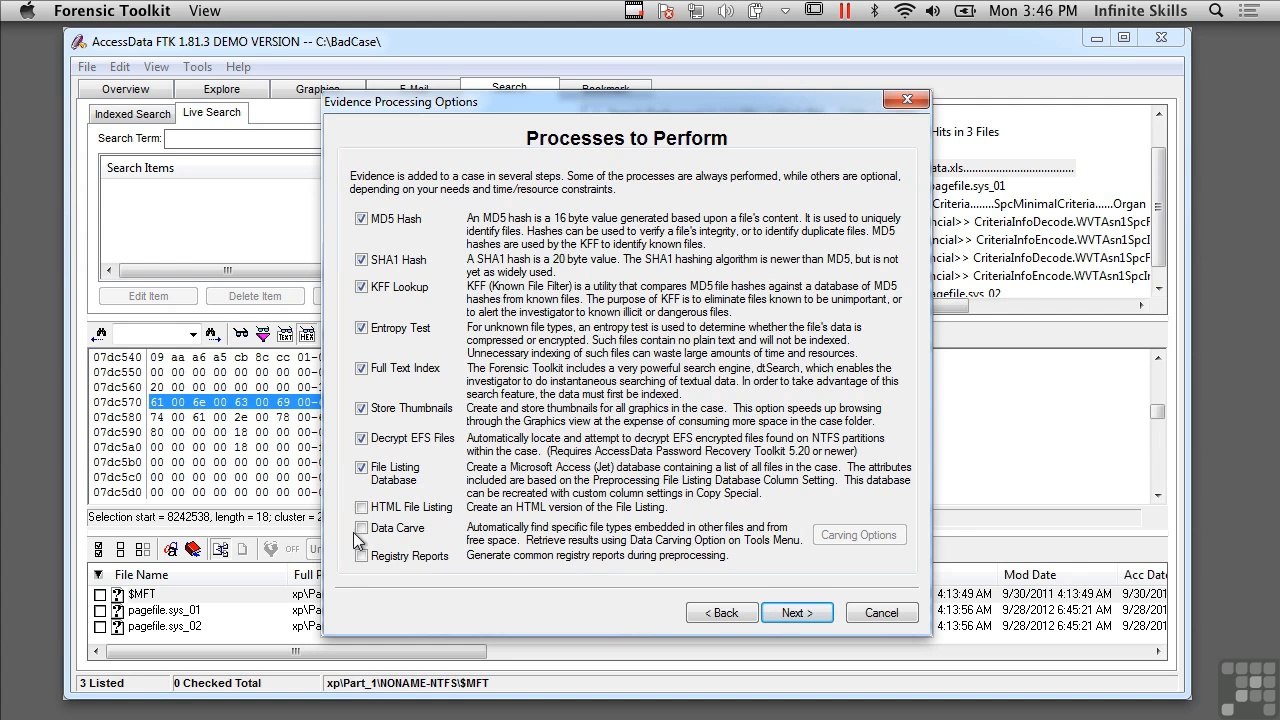Uncheck the File Listing Database option
Viewport: 1280px width, 720px height.
(x=361, y=467)
